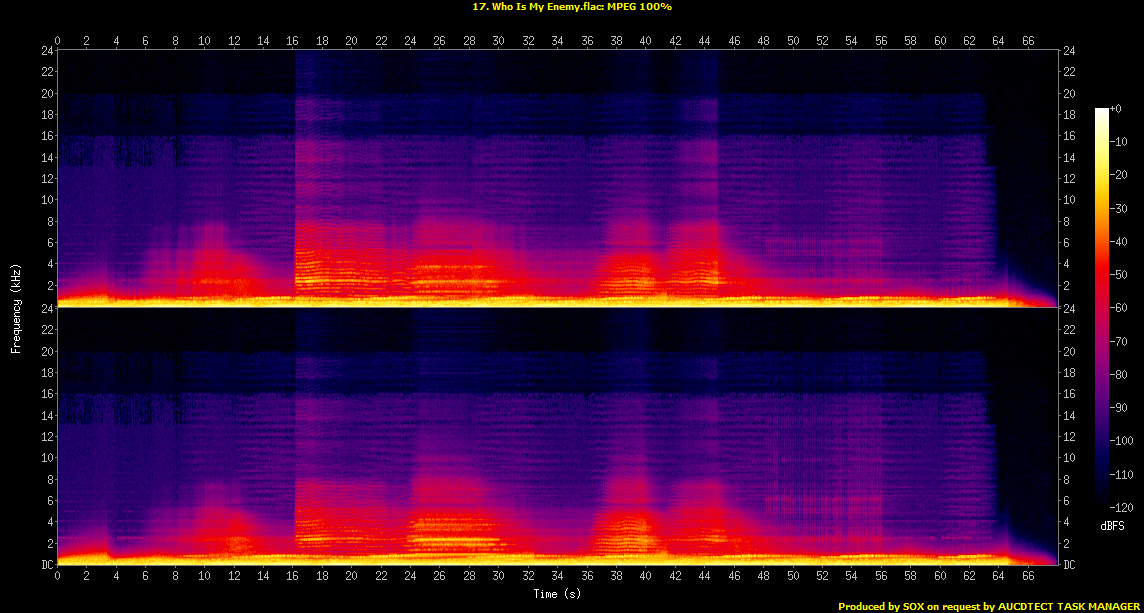
Task: Click the white top end of the dBFS color bar
Action: tap(1102, 111)
